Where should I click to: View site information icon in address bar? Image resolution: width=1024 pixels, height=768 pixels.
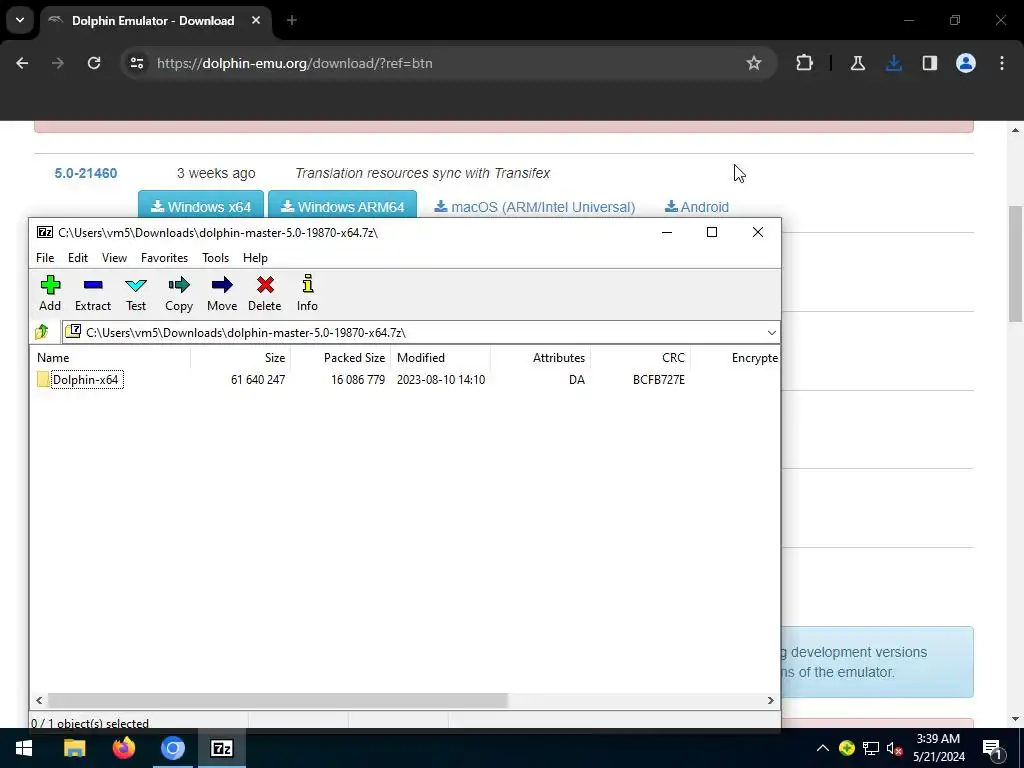[x=136, y=63]
